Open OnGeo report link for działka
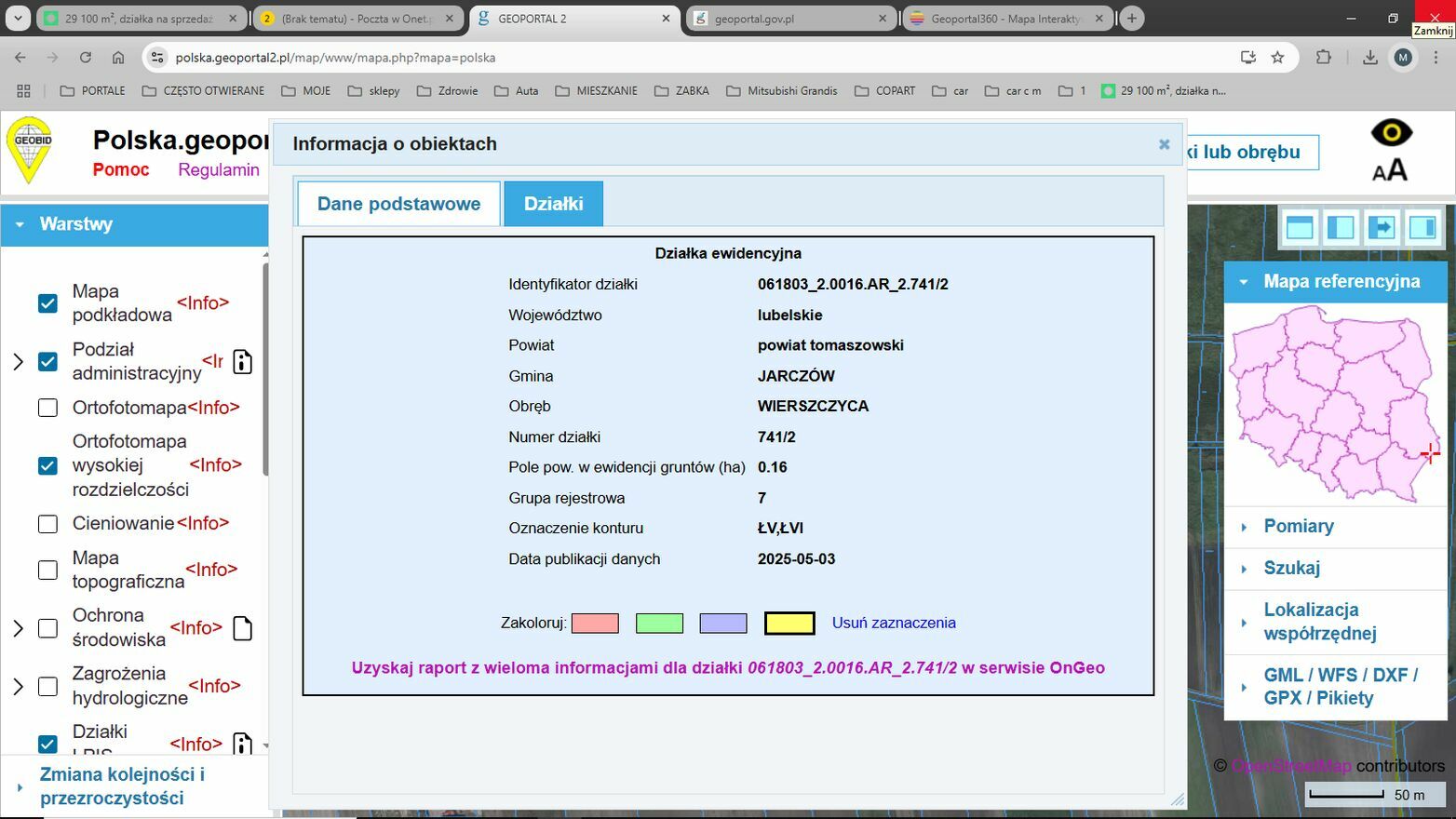Screen dimensions: 1456x819 click(x=728, y=668)
